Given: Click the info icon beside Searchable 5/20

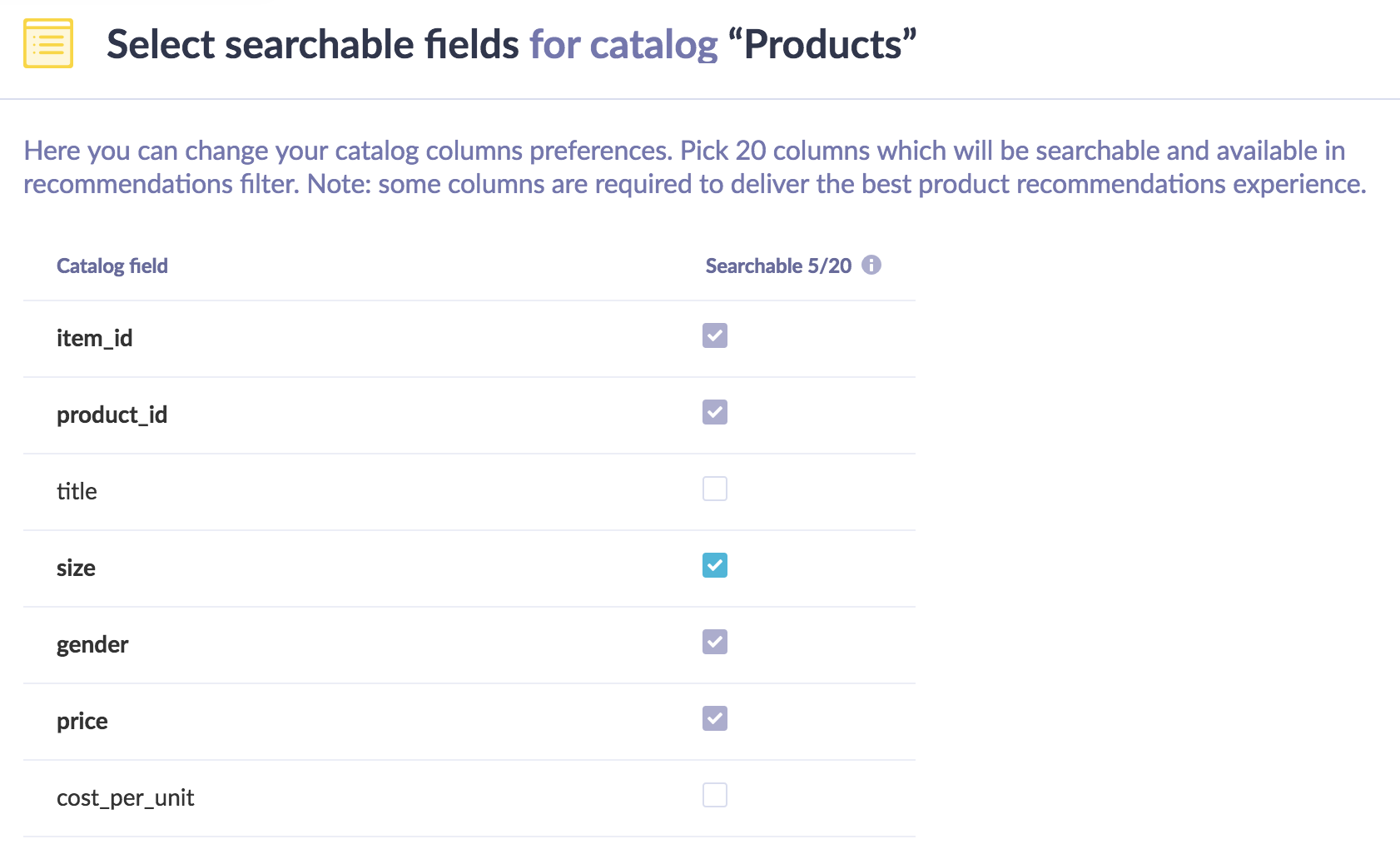Looking at the screenshot, I should (x=871, y=265).
